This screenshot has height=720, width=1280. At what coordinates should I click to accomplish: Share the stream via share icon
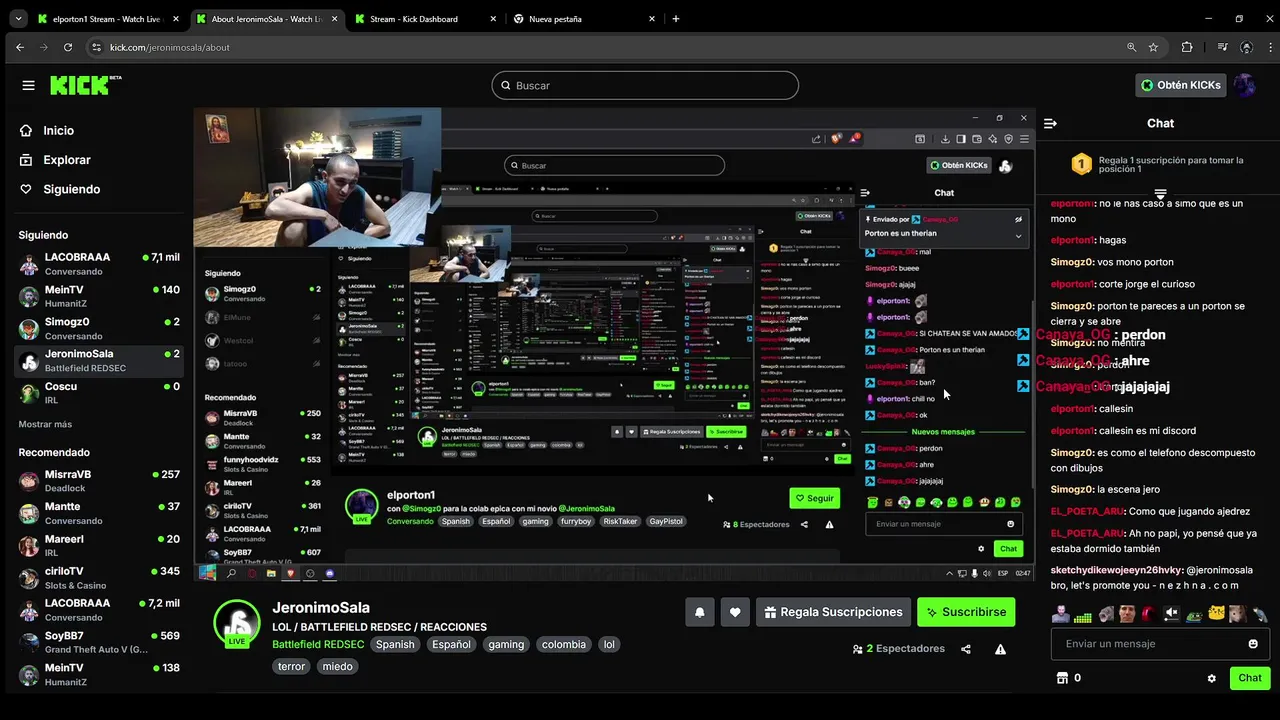click(966, 649)
